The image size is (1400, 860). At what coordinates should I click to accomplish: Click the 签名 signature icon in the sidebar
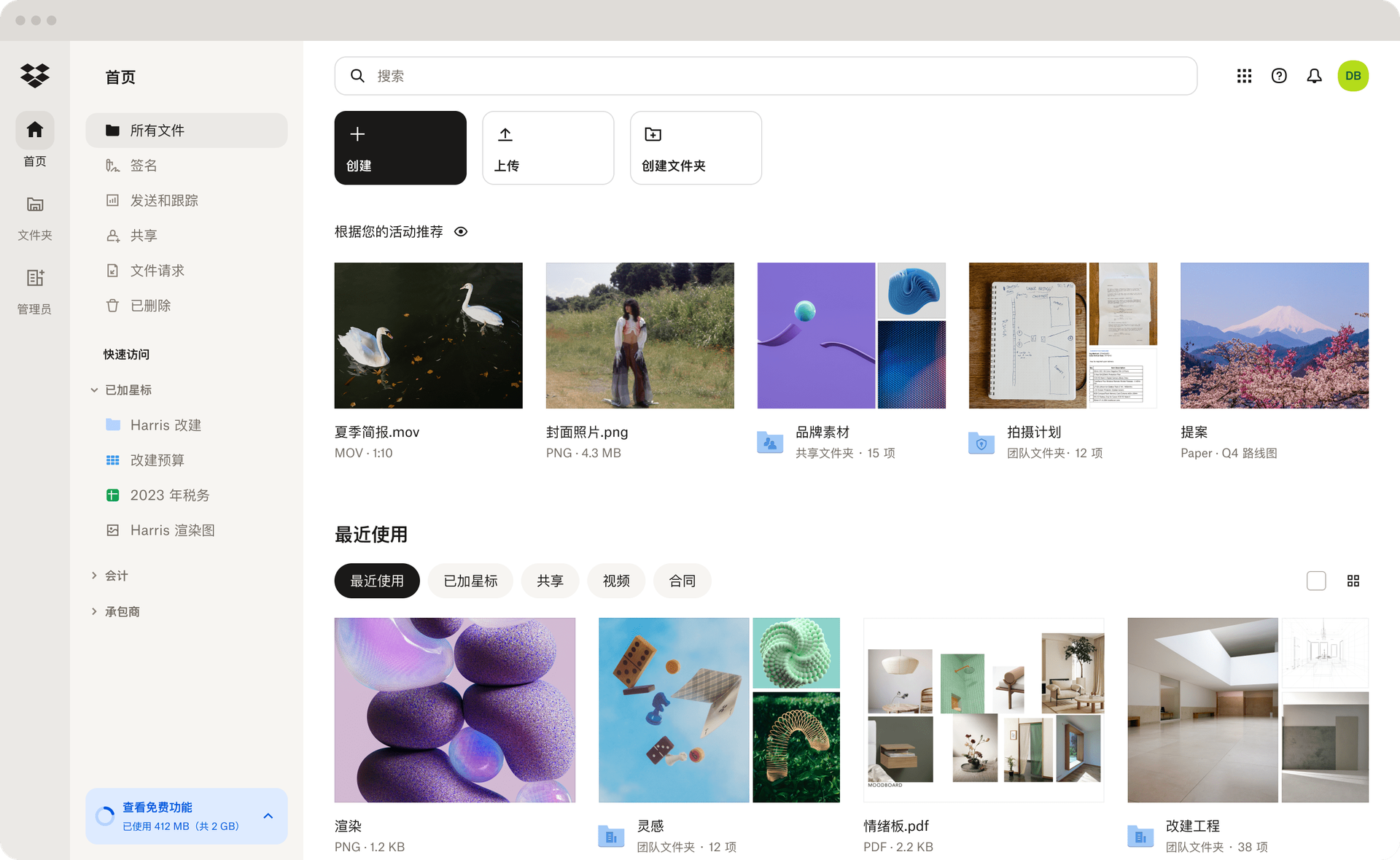pos(113,165)
